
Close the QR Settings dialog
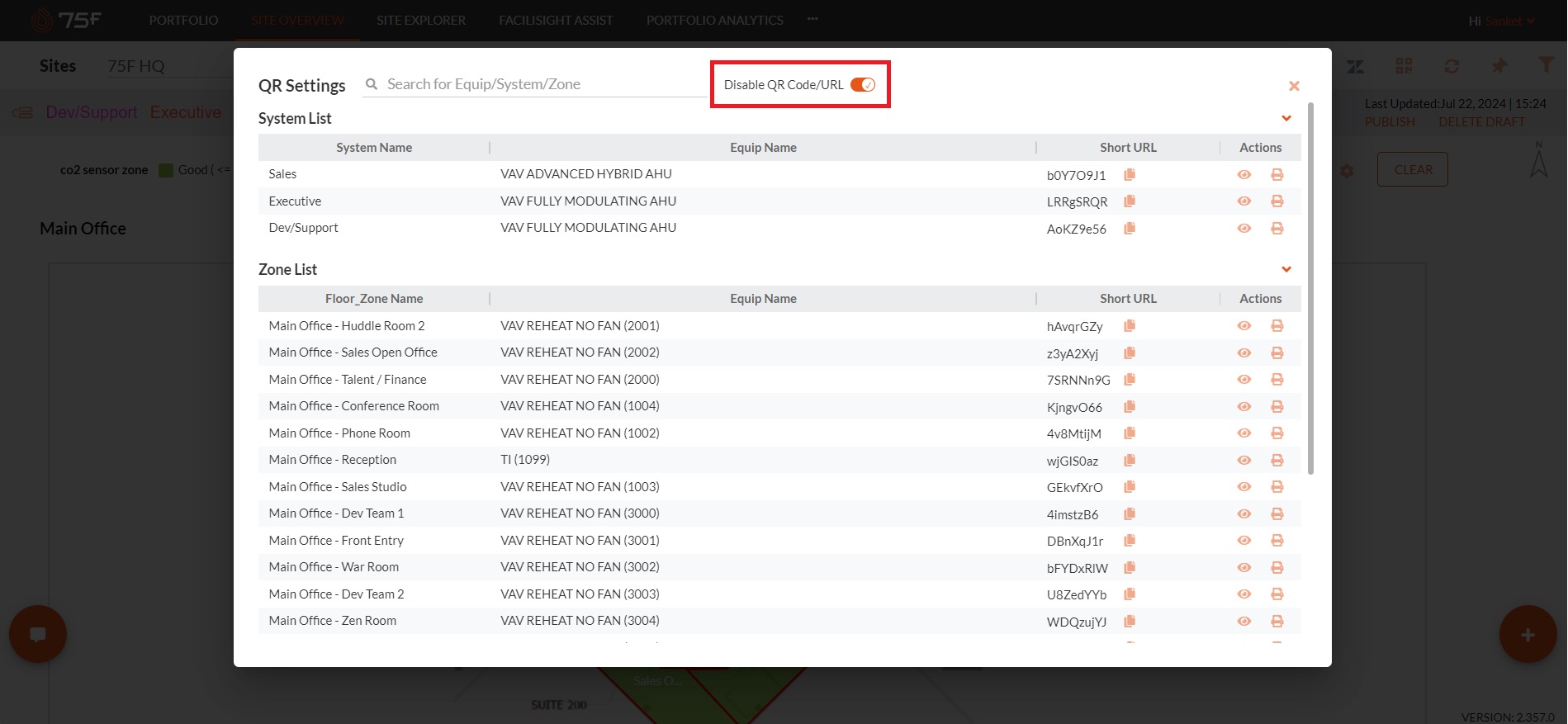[x=1294, y=86]
